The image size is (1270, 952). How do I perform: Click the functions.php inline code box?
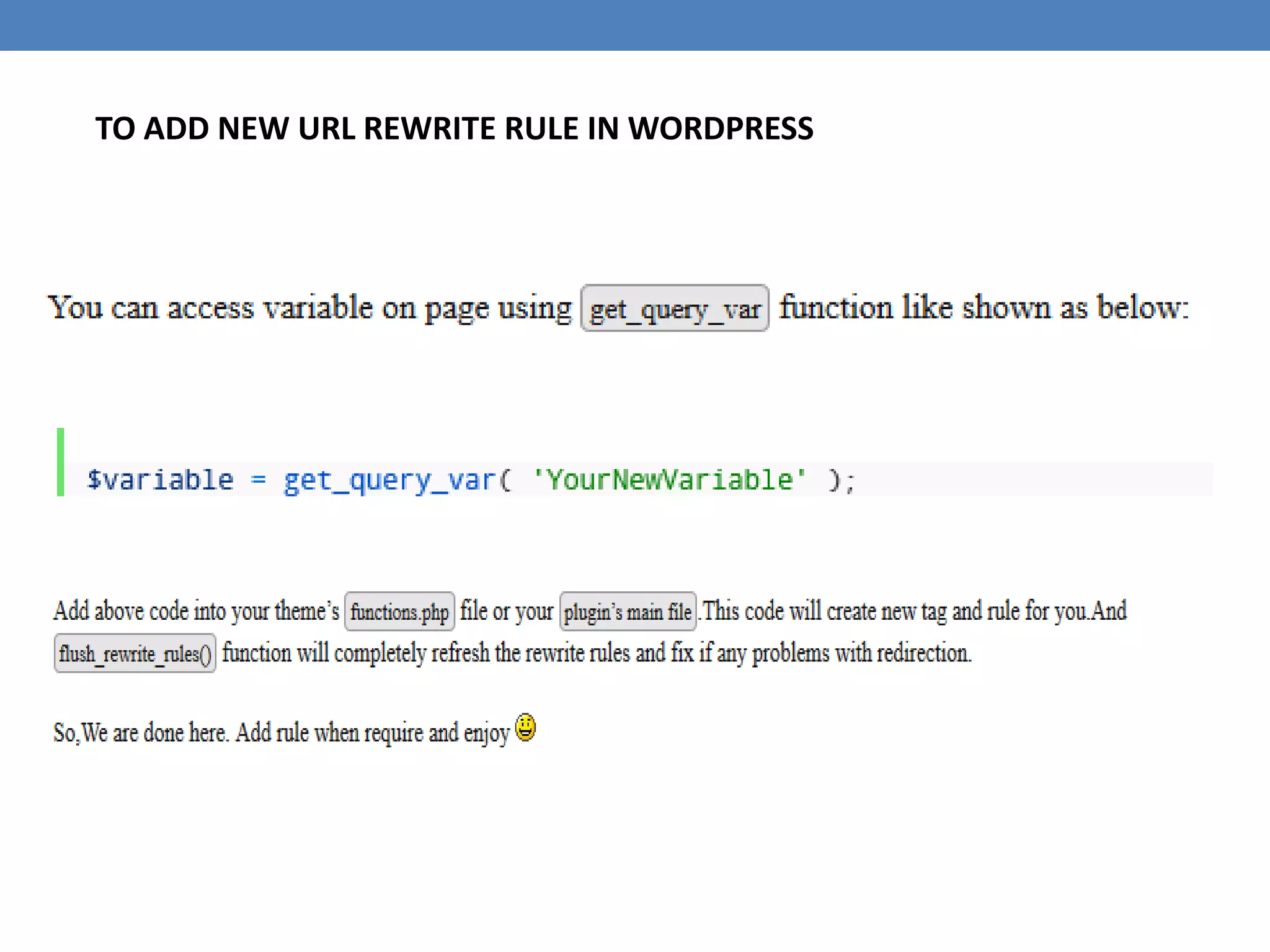pyautogui.click(x=399, y=612)
